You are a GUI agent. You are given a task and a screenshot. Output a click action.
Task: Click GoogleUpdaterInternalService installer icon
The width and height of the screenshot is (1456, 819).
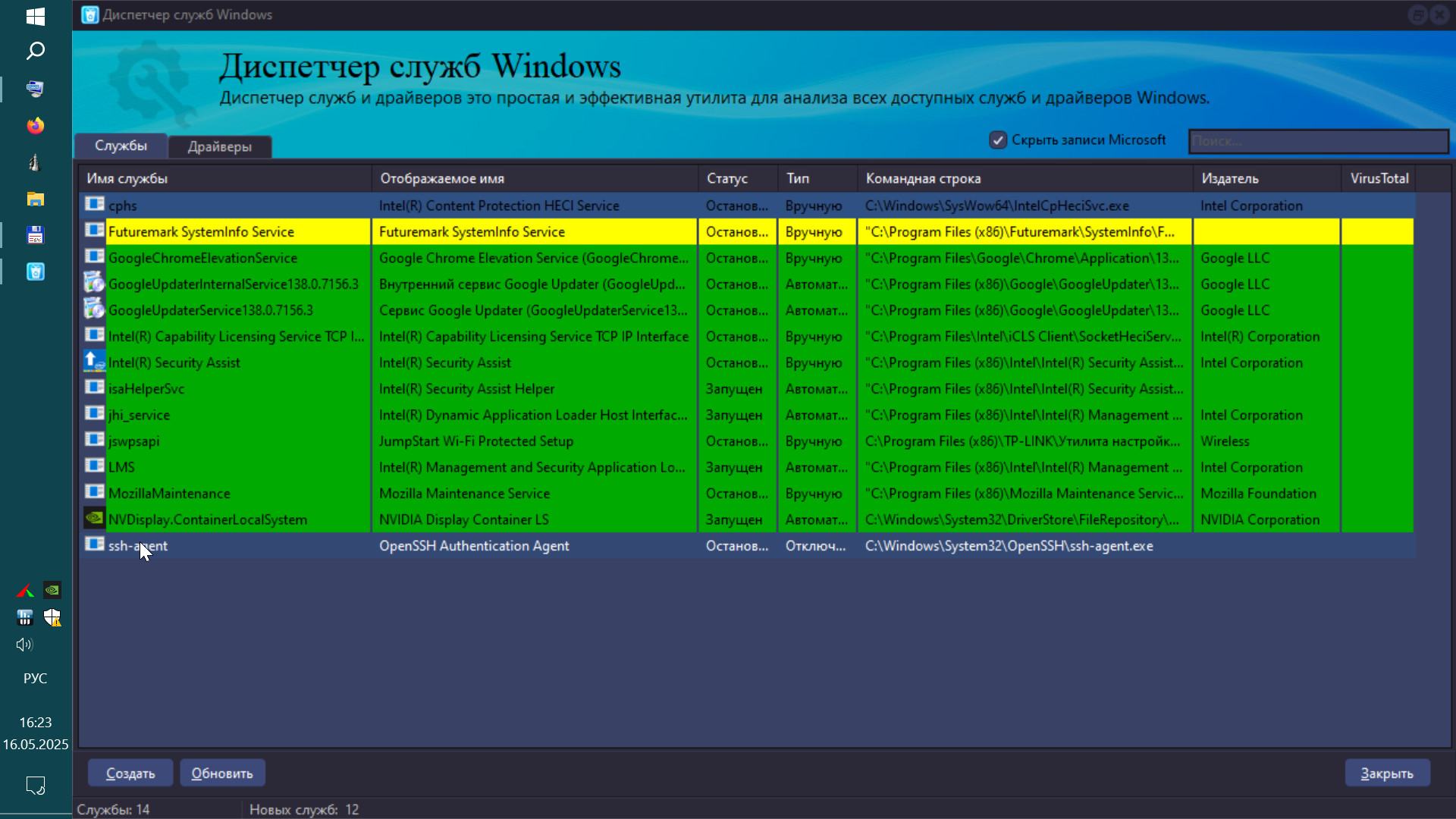(94, 284)
